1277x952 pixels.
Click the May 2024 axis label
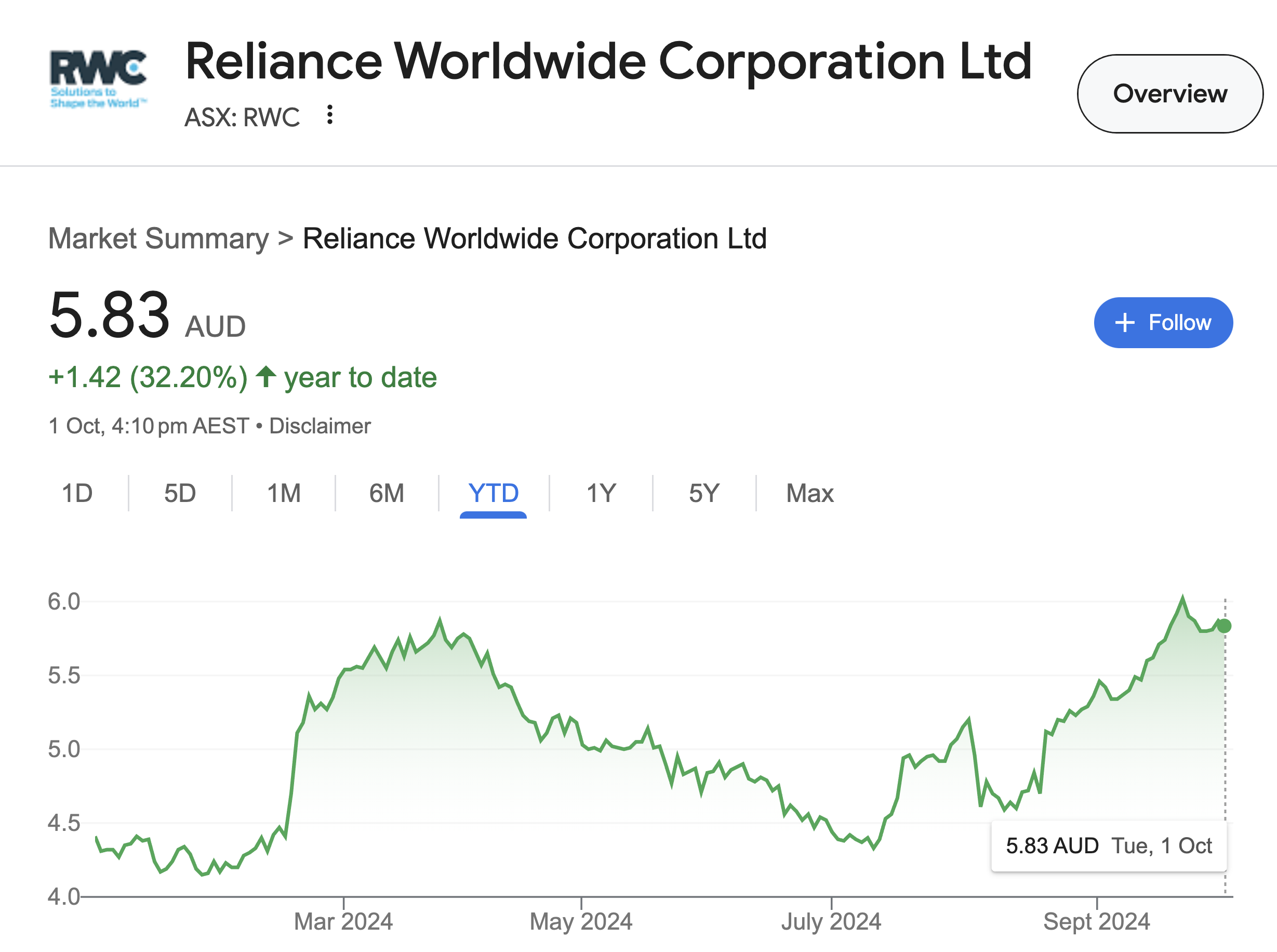click(581, 921)
